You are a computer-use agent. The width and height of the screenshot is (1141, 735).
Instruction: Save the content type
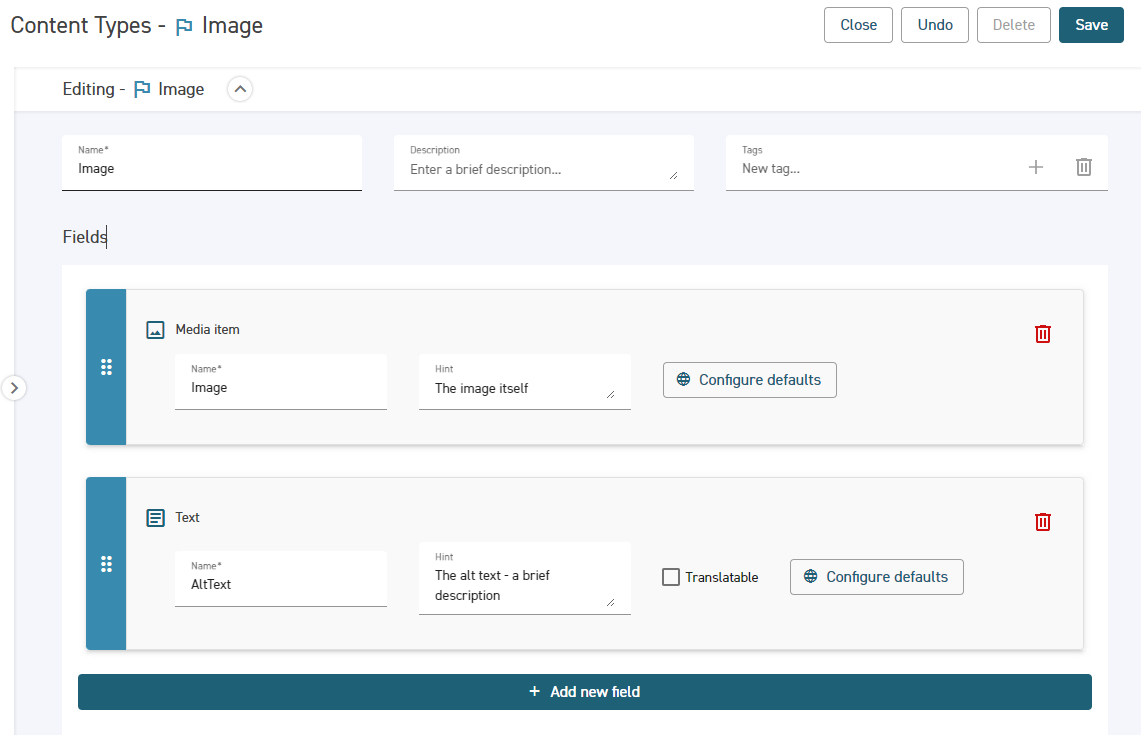point(1091,25)
